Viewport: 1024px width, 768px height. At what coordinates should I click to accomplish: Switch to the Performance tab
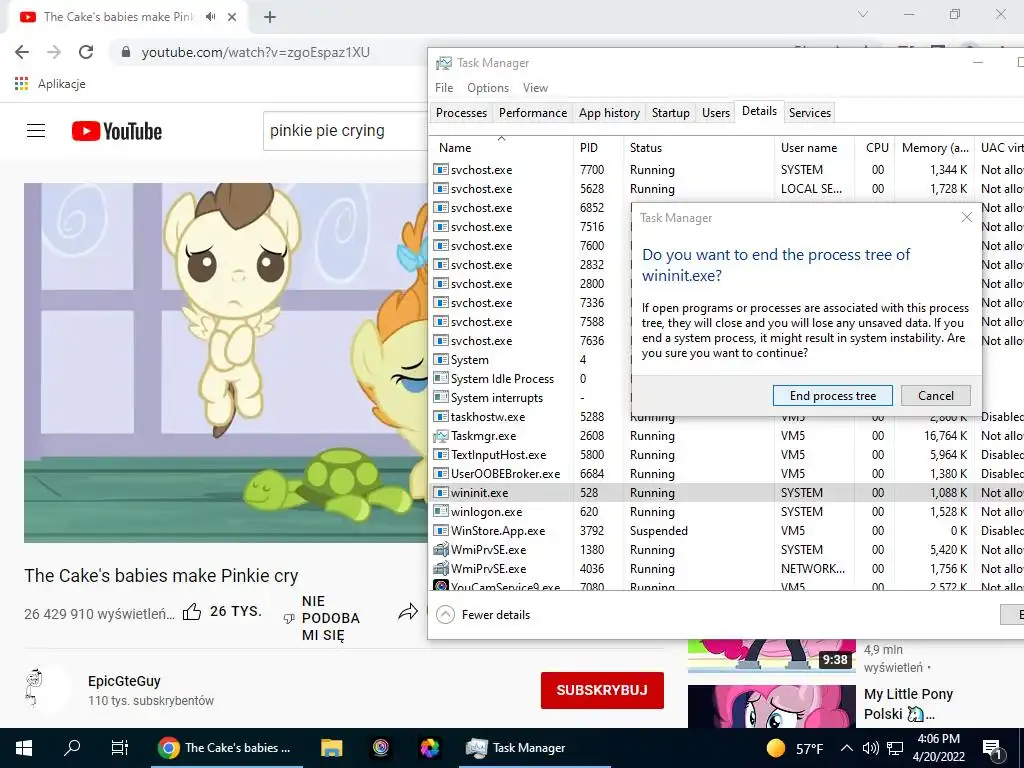coord(533,113)
